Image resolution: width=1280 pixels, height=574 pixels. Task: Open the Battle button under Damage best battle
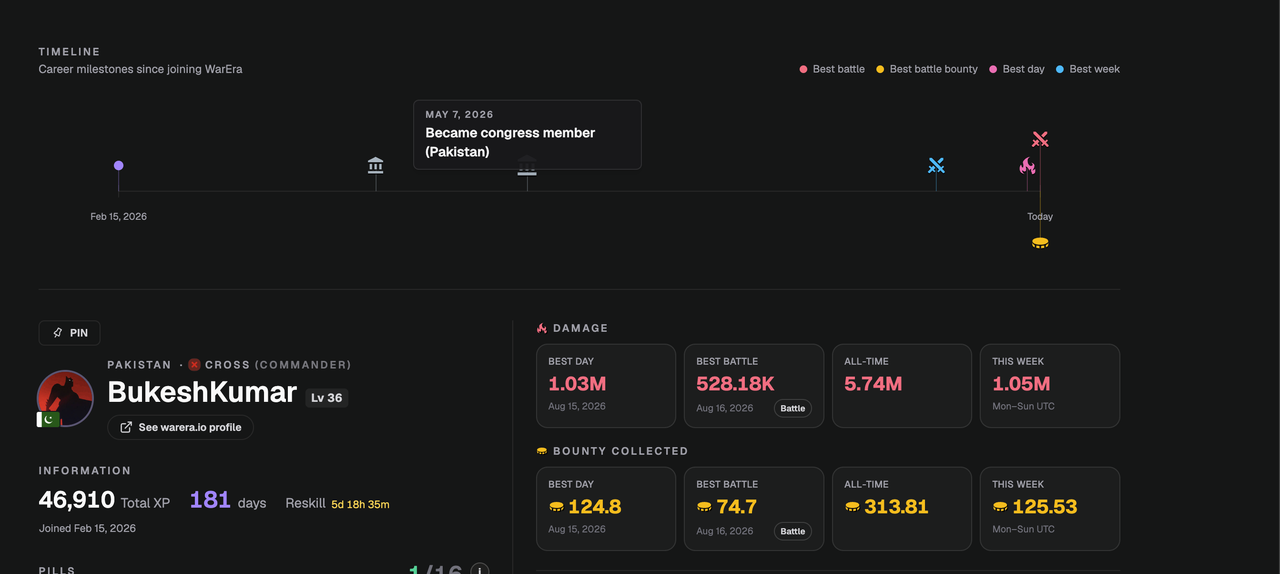[793, 408]
